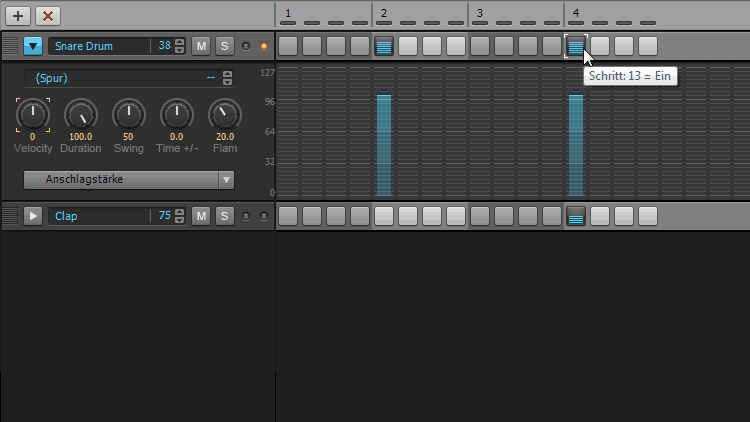Image resolution: width=750 pixels, height=422 pixels.
Task: Click the Velocity knob
Action: pos(32,115)
